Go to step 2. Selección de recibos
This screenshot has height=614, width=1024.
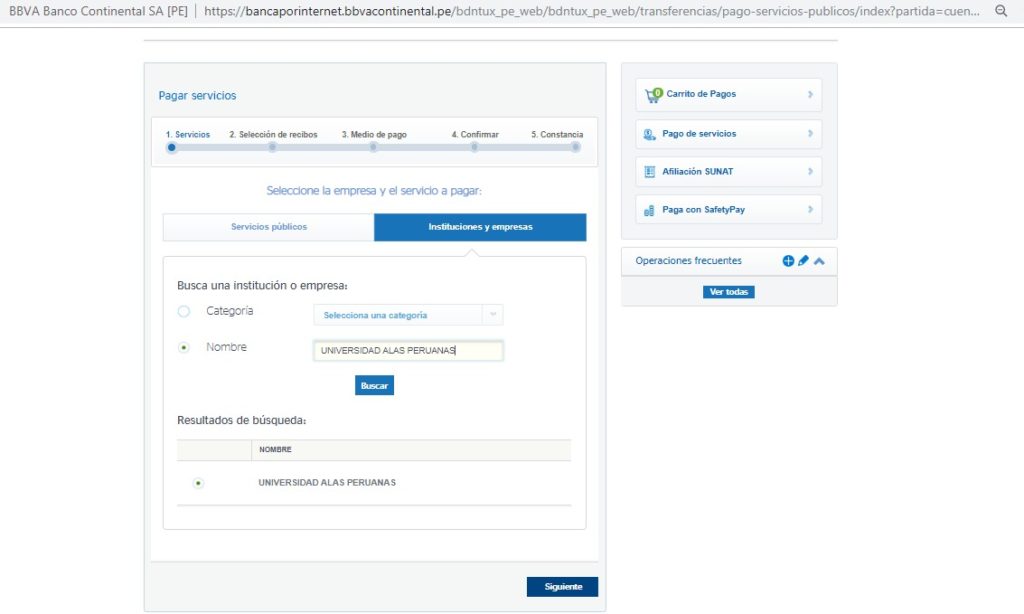(273, 135)
